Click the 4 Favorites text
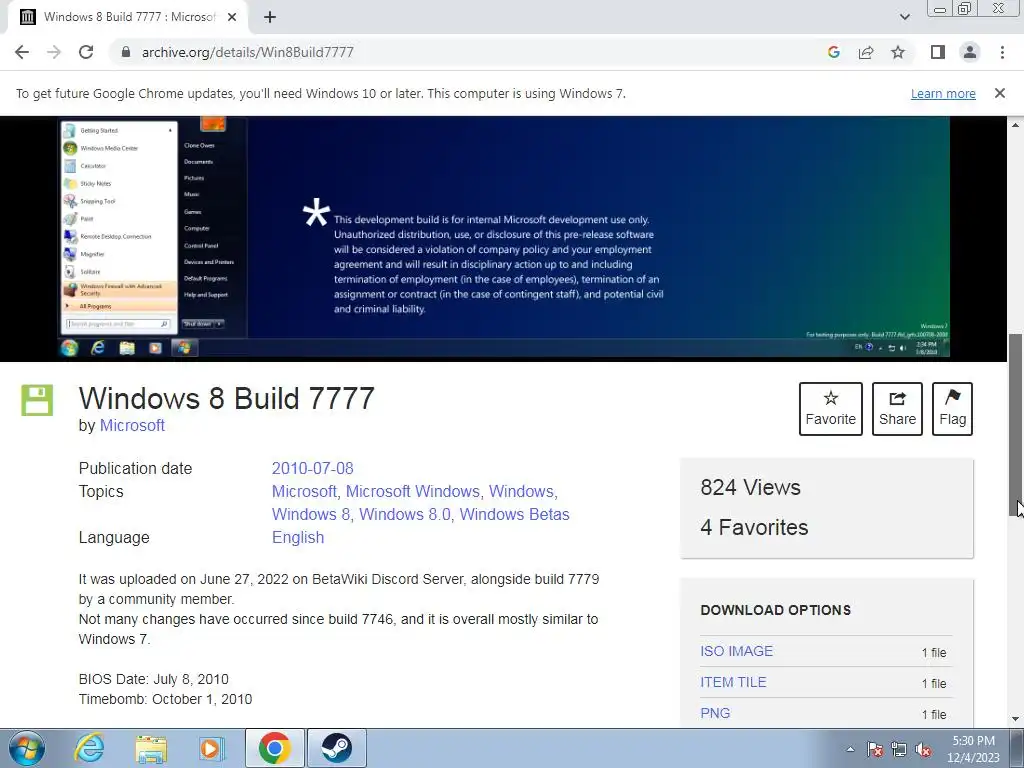Image resolution: width=1024 pixels, height=768 pixels. [754, 527]
